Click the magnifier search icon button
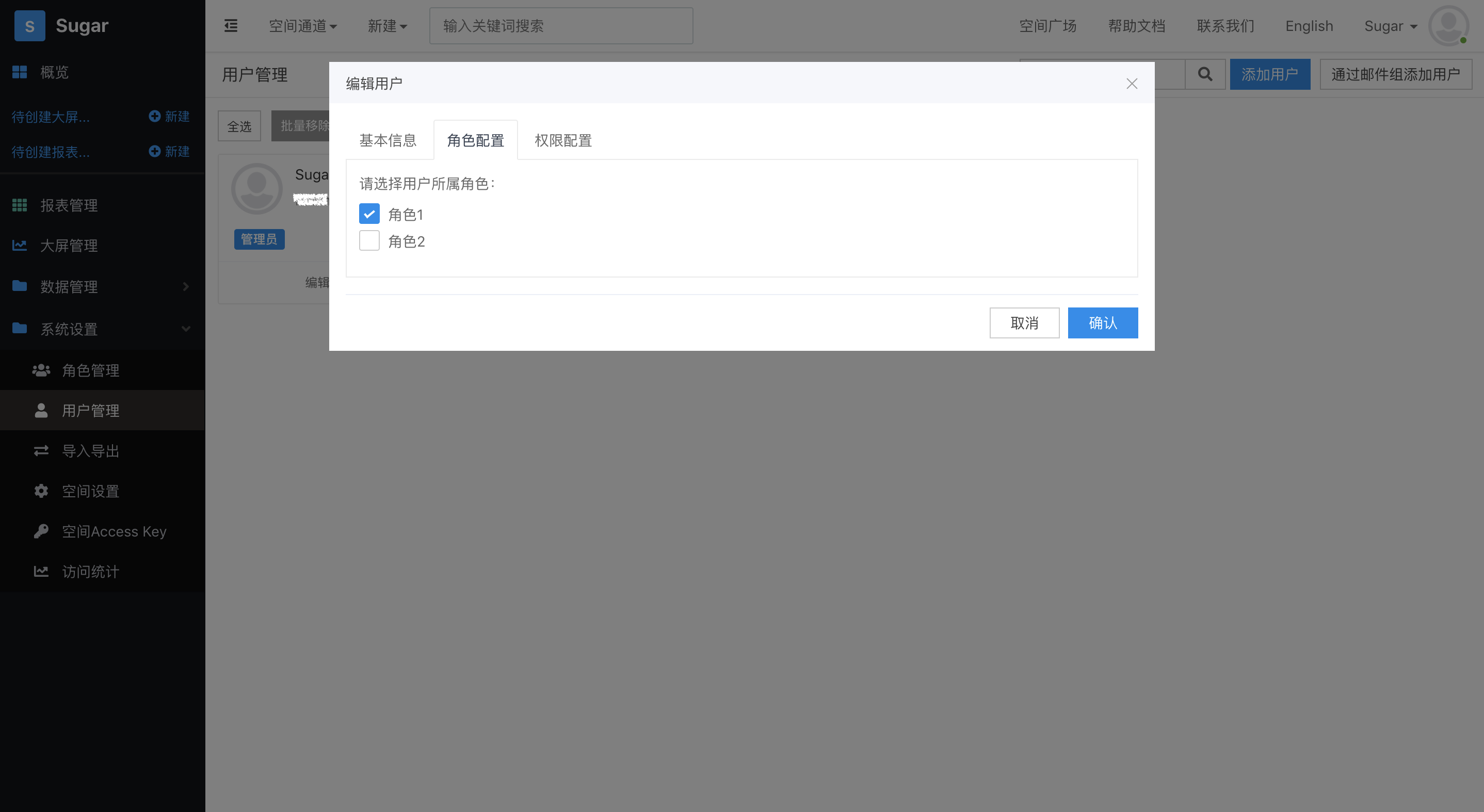This screenshot has height=812, width=1484. pos(1205,74)
